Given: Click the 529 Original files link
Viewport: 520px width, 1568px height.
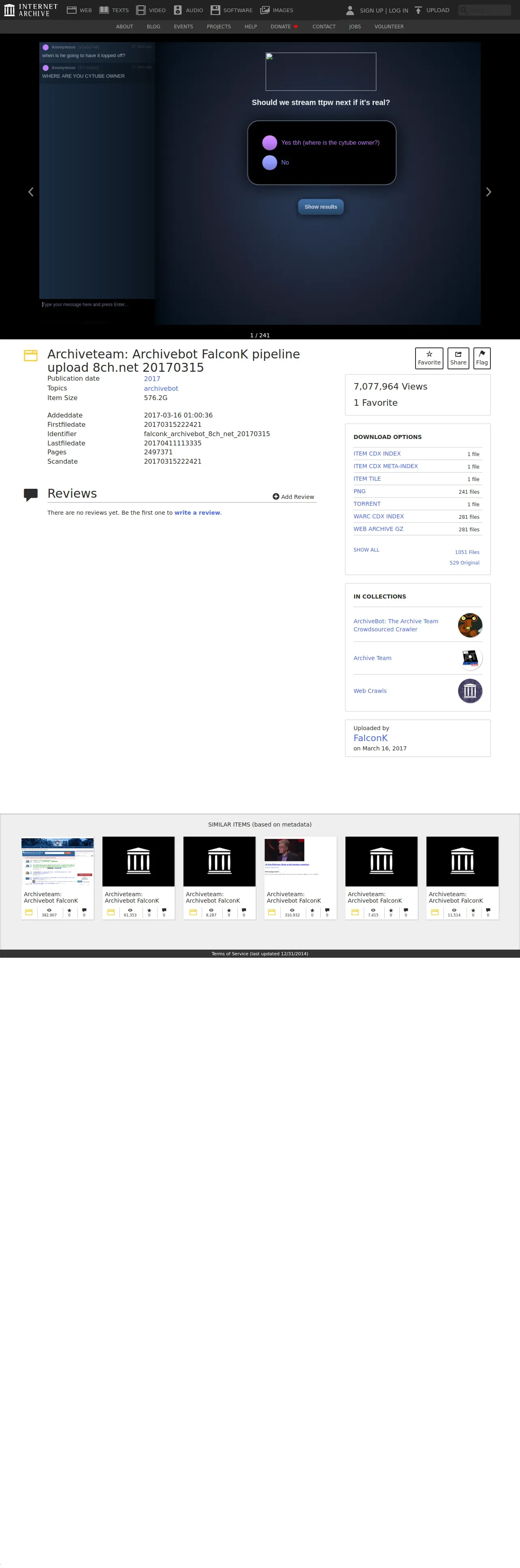Looking at the screenshot, I should pos(465,562).
